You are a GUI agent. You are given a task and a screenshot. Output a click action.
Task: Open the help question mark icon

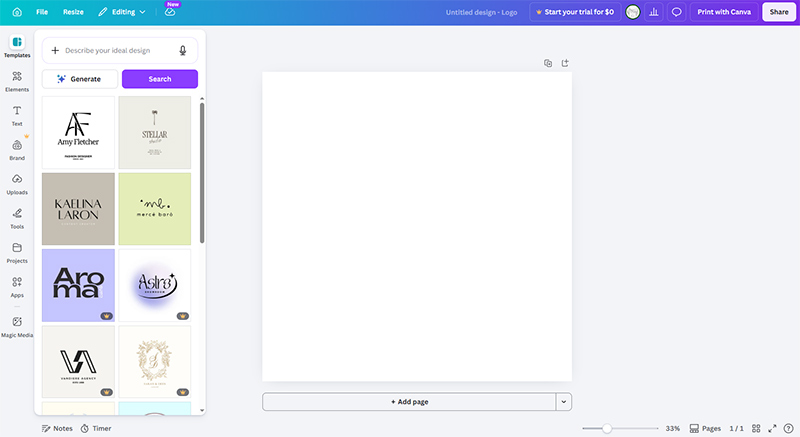(x=788, y=428)
